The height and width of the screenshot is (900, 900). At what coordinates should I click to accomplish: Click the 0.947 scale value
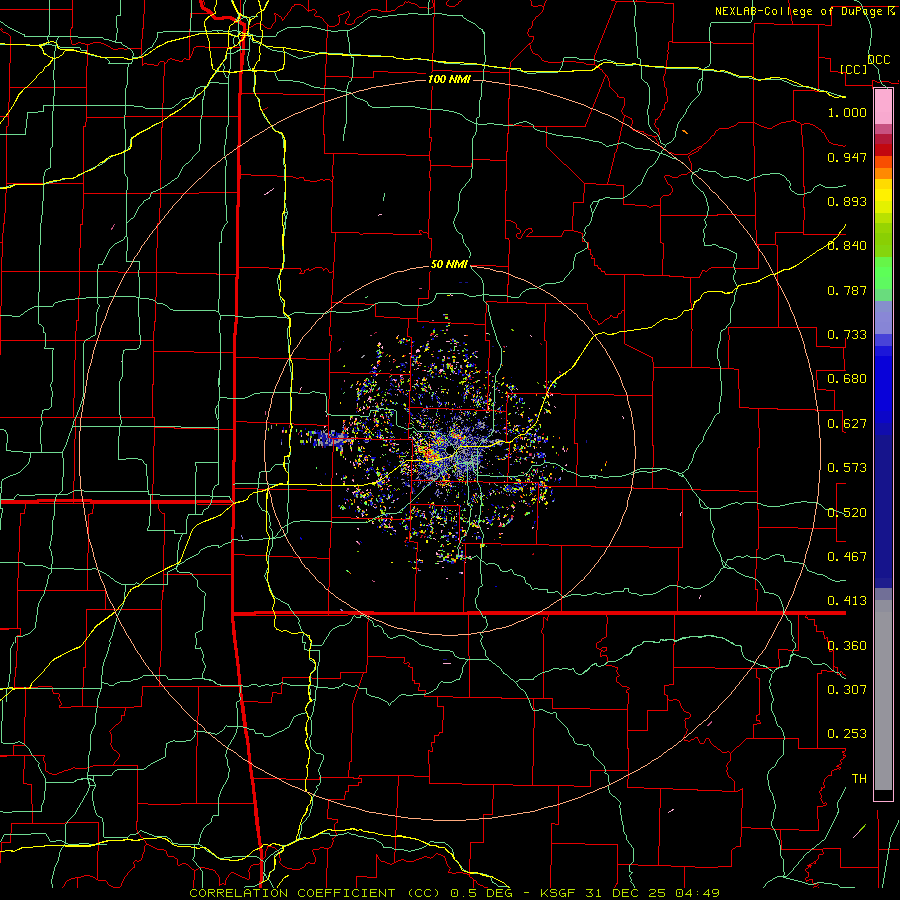point(847,157)
